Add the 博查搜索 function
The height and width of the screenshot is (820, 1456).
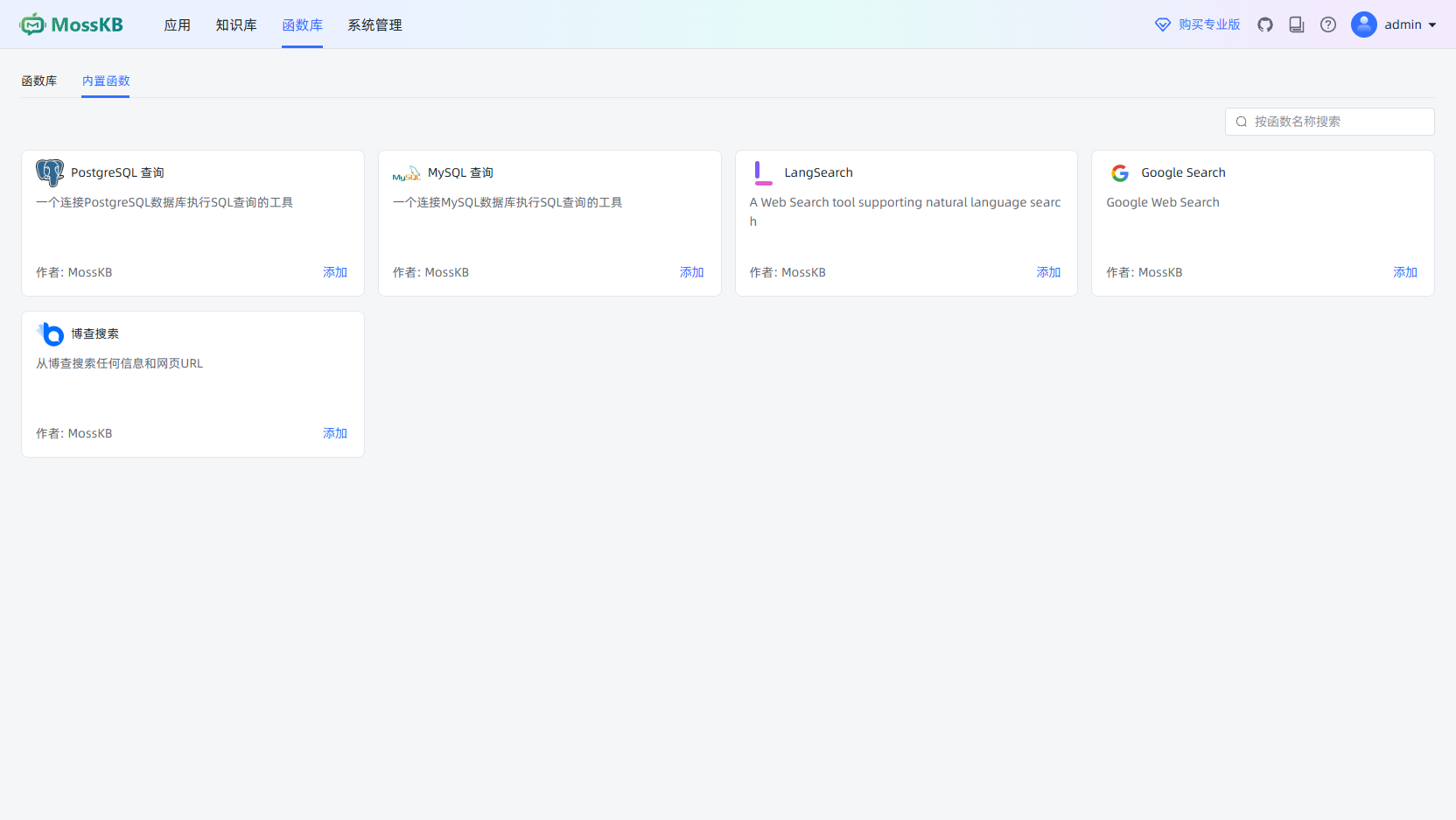[335, 433]
